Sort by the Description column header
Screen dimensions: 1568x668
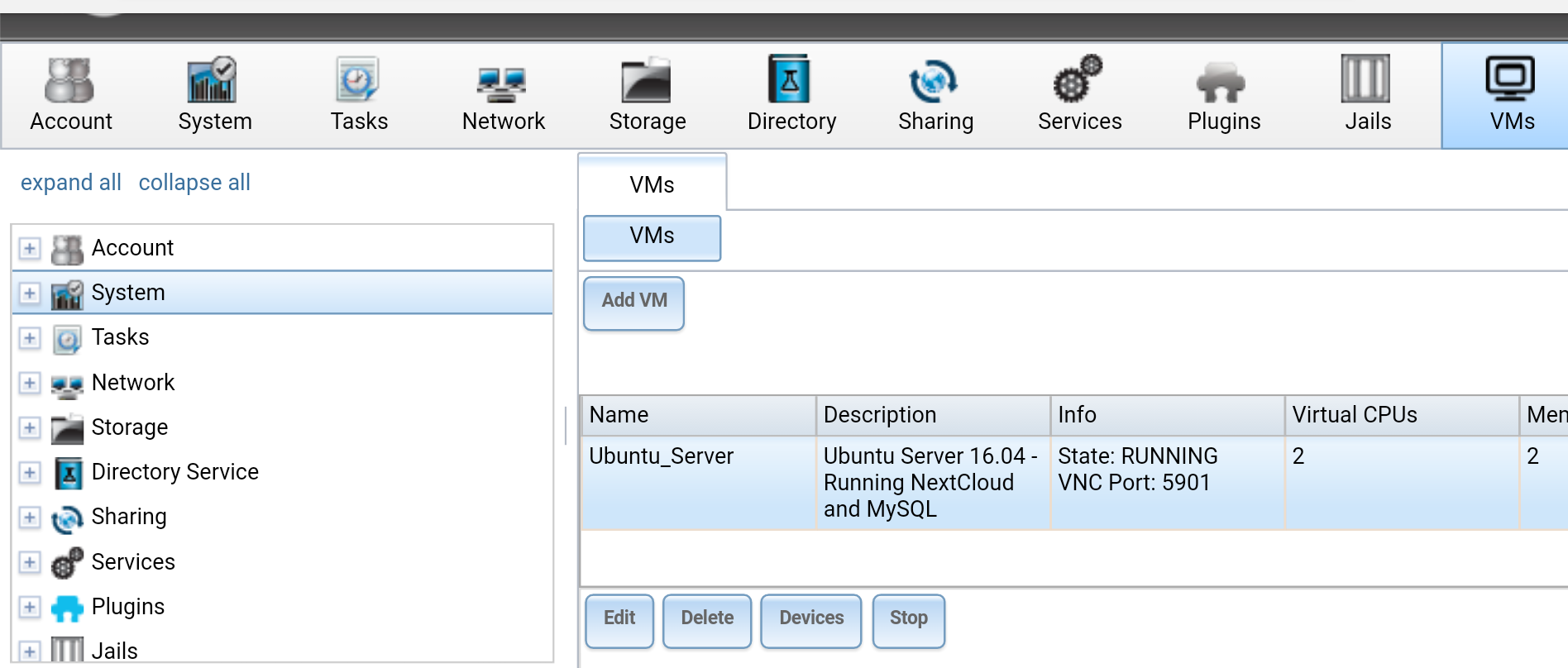click(934, 415)
